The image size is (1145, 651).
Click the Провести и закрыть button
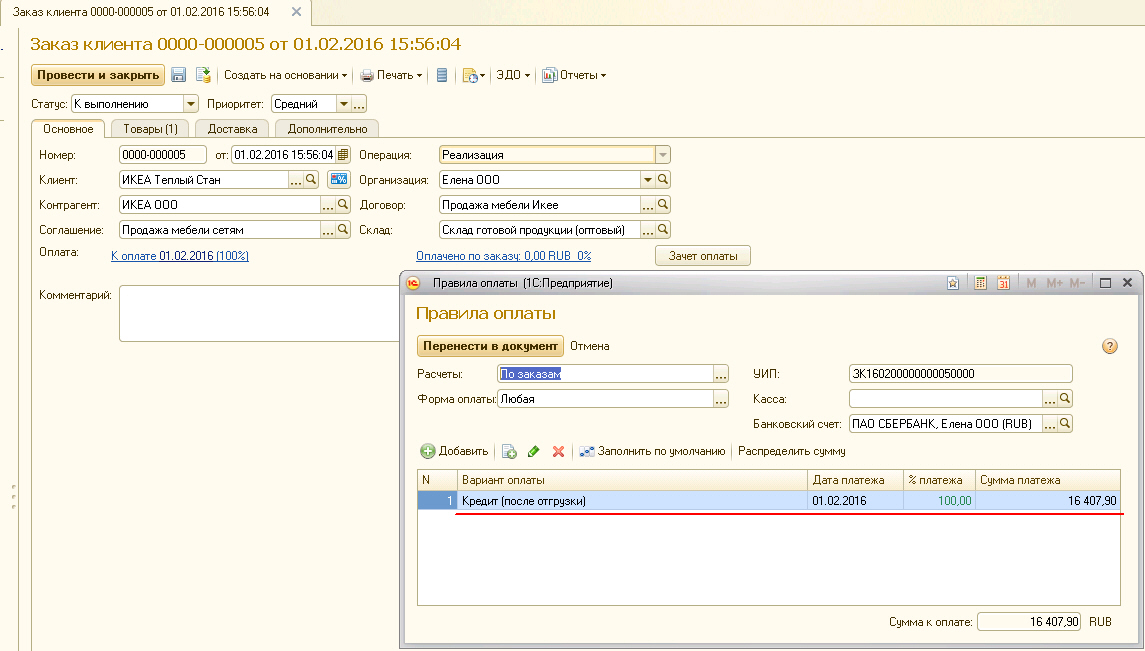(98, 75)
